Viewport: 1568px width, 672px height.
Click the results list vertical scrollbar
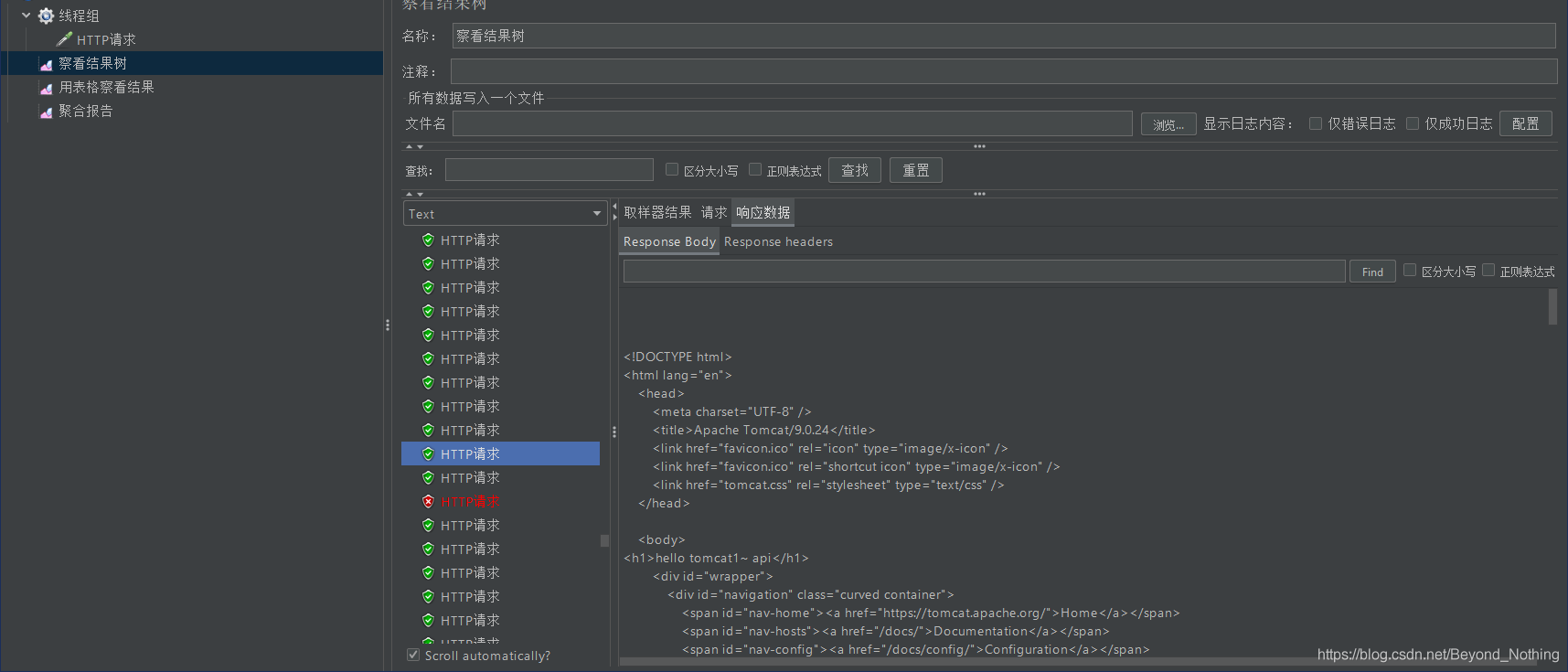click(x=604, y=540)
